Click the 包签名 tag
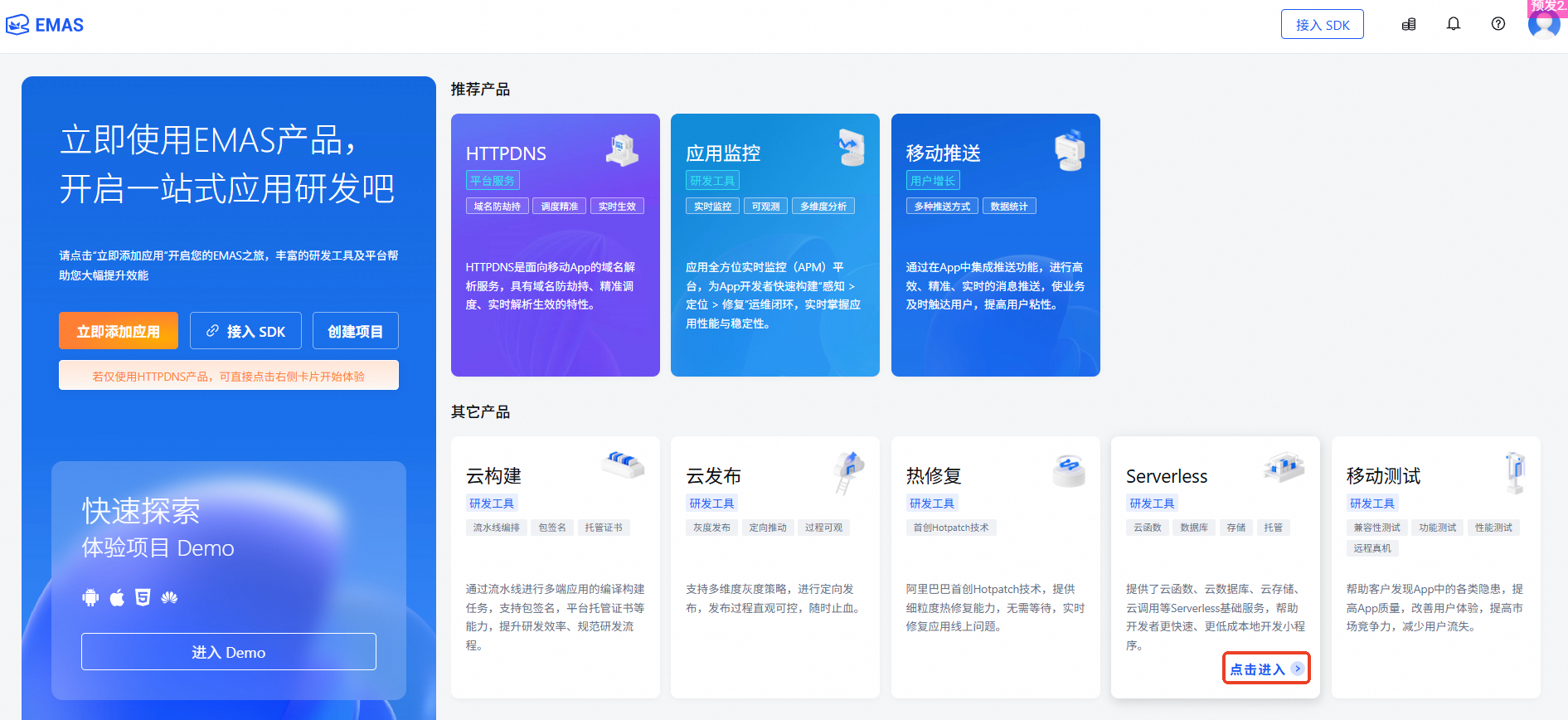The image size is (1568, 720). tap(552, 528)
